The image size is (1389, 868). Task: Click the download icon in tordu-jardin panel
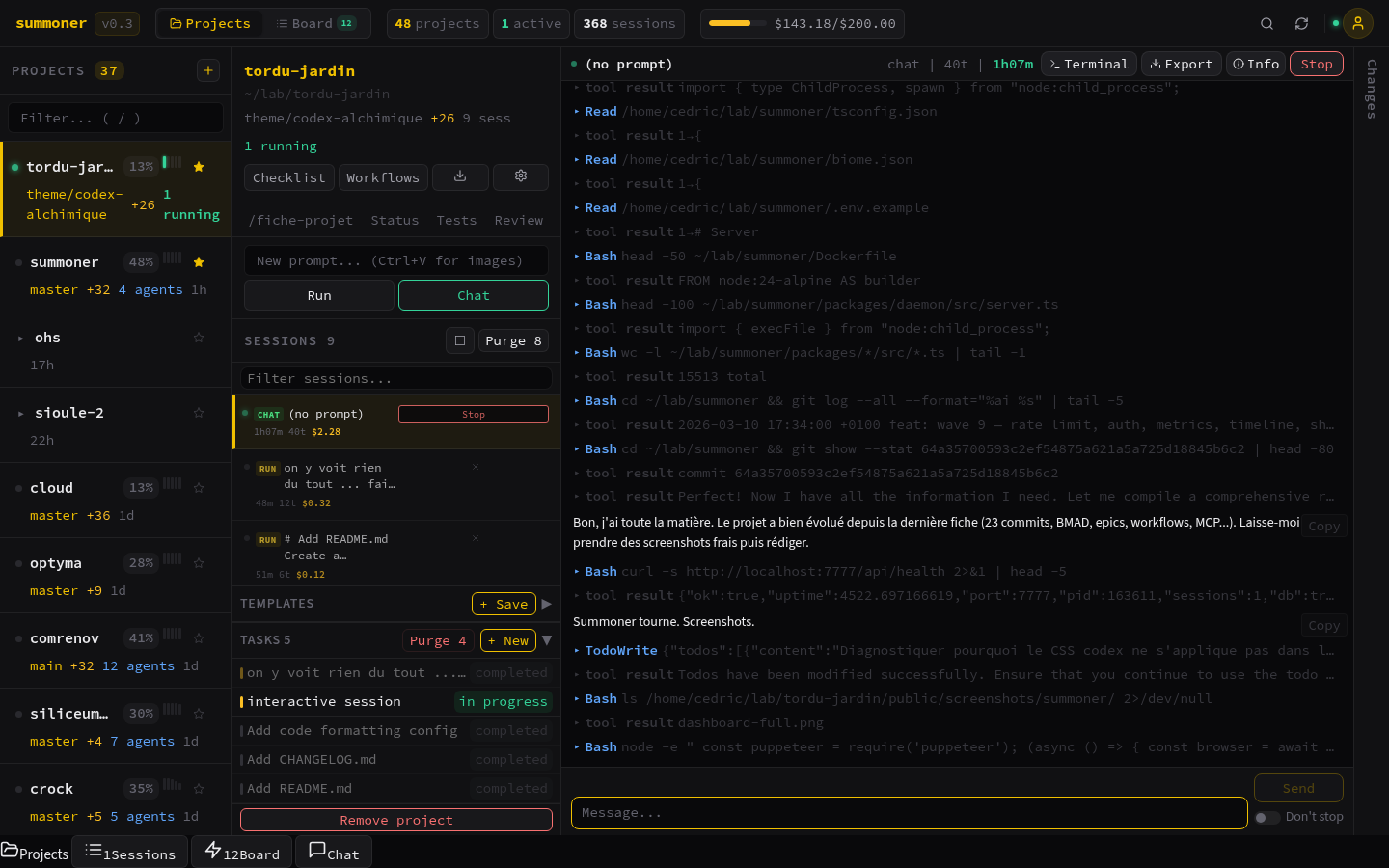pyautogui.click(x=460, y=177)
